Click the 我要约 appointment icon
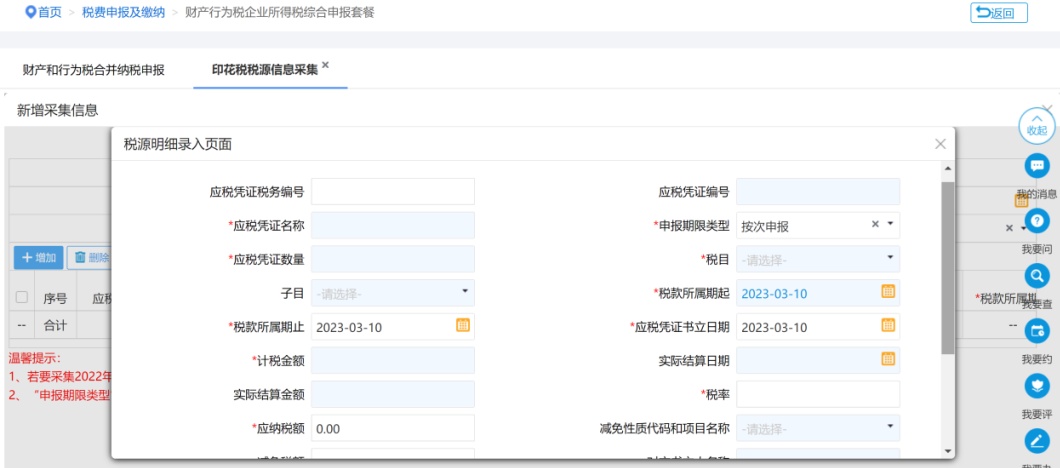This screenshot has height=468, width=1060. click(x=1037, y=331)
